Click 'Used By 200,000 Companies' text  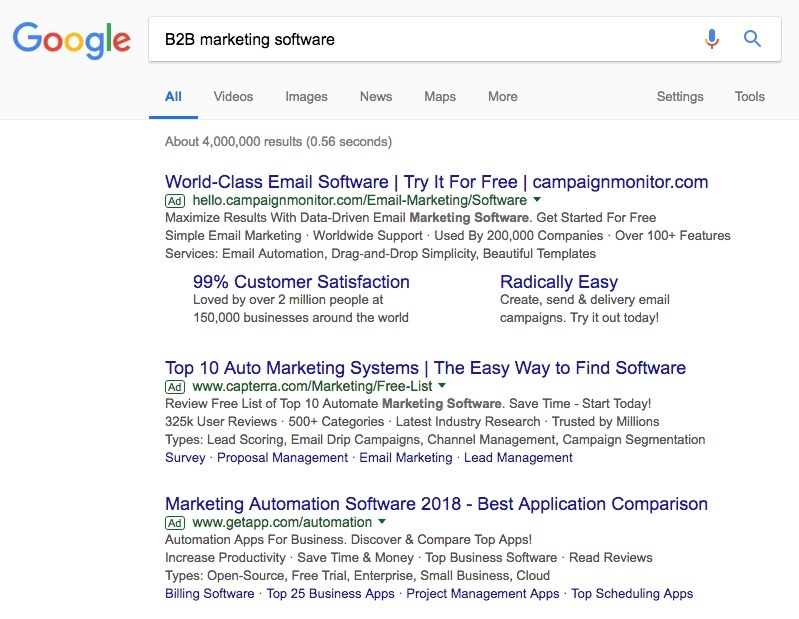pos(519,235)
